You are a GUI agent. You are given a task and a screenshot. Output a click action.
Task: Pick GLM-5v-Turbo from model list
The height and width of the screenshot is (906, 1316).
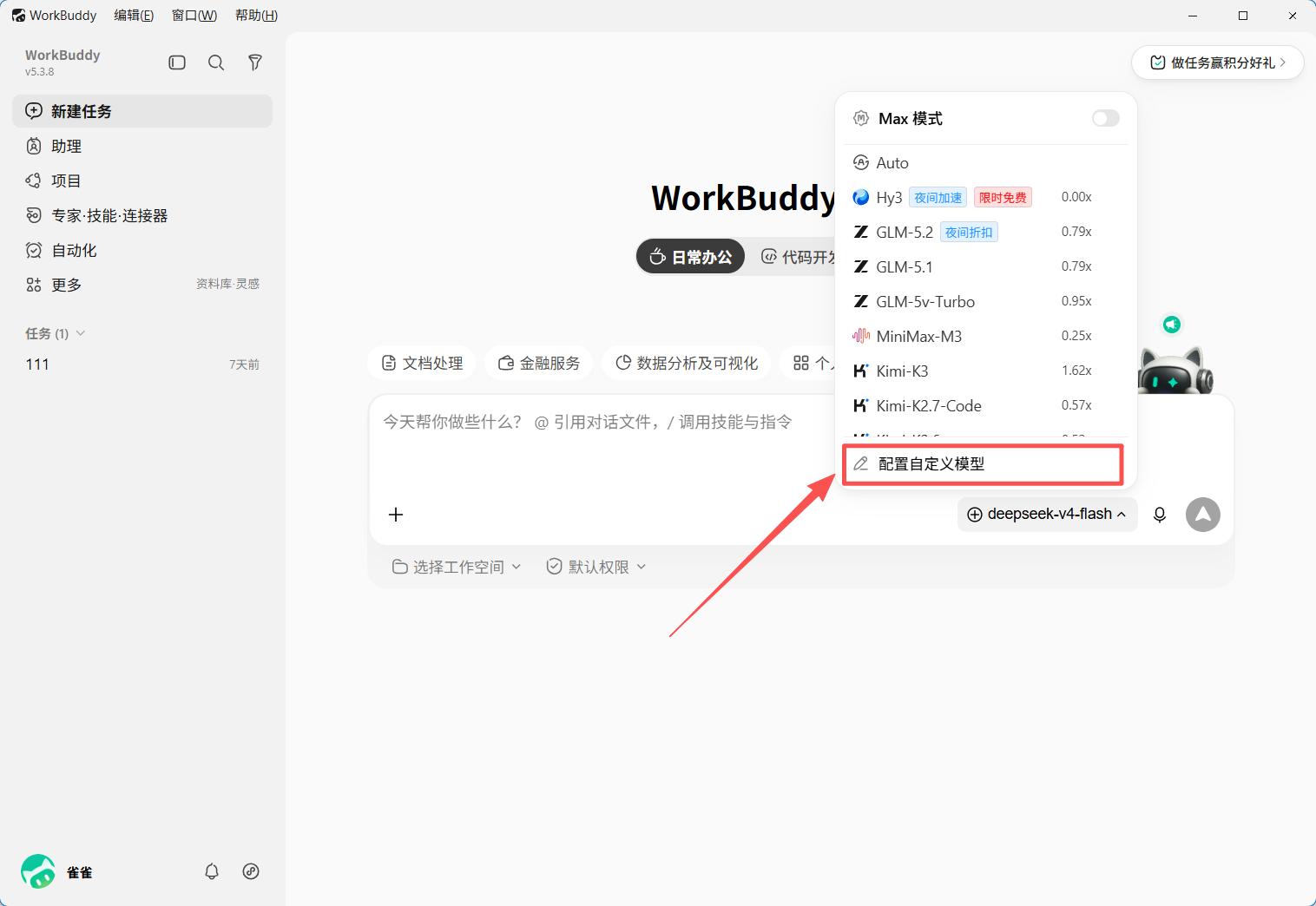[986, 301]
